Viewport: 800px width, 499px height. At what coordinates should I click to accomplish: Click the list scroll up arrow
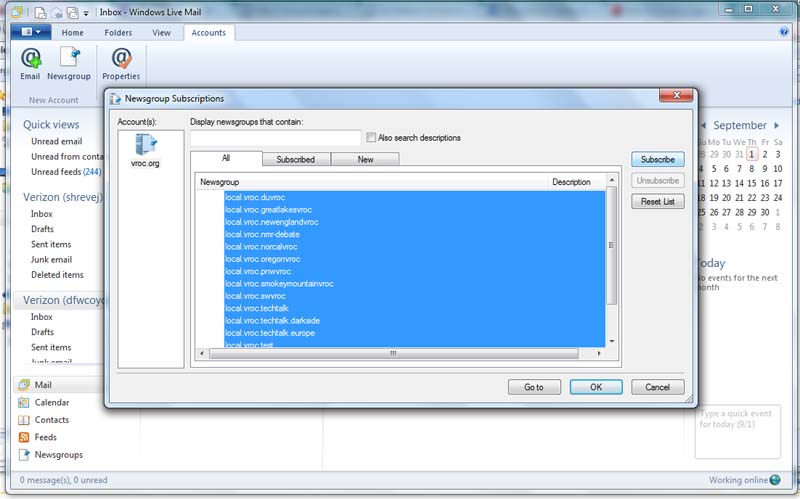(x=612, y=181)
